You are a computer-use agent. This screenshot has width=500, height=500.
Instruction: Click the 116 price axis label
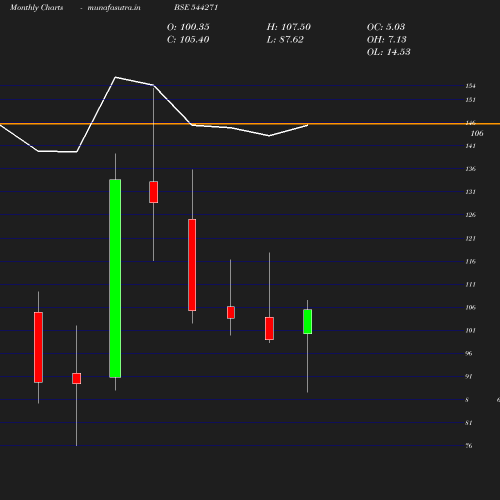coord(470,261)
